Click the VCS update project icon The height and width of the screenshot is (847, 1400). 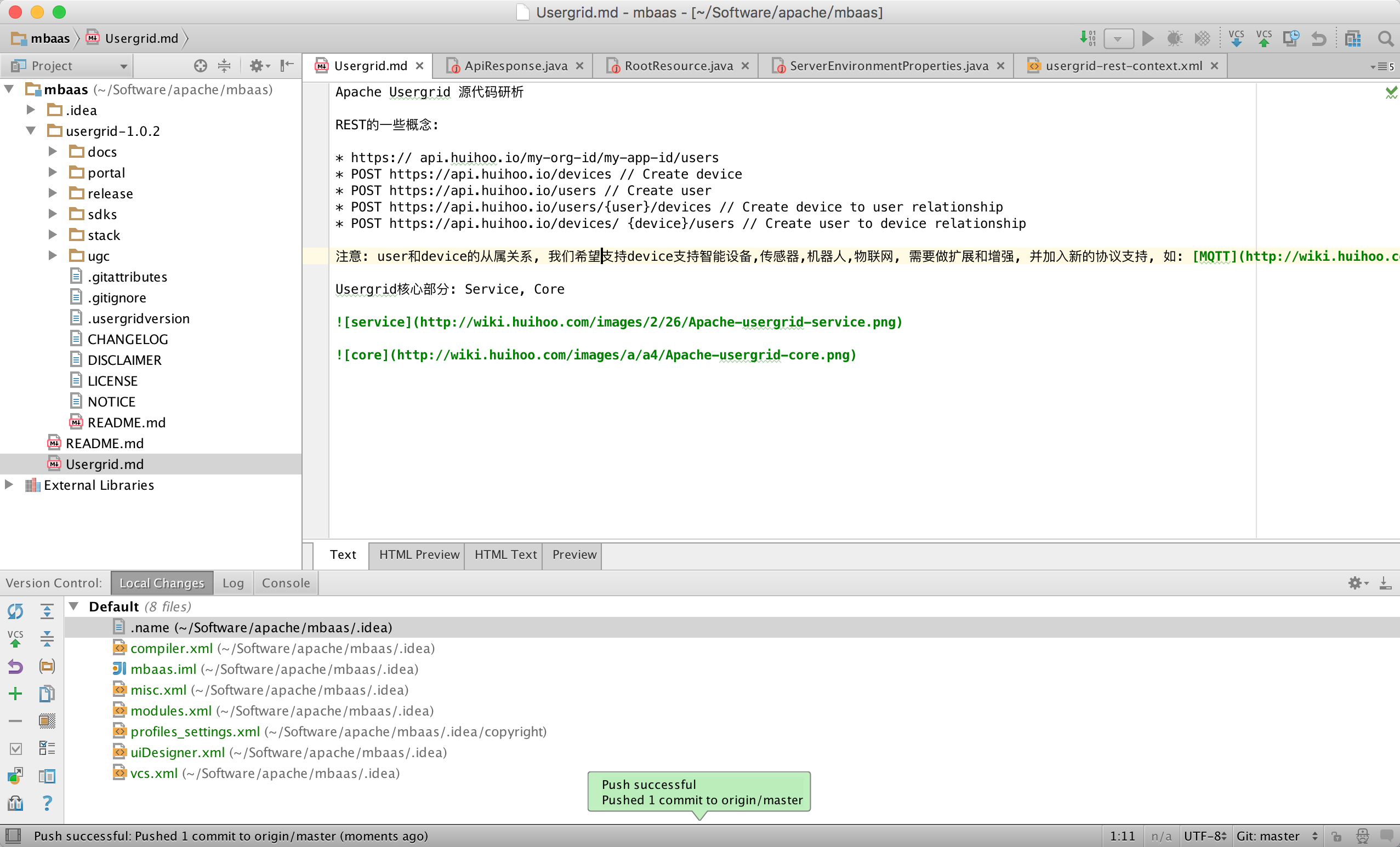[1236, 38]
